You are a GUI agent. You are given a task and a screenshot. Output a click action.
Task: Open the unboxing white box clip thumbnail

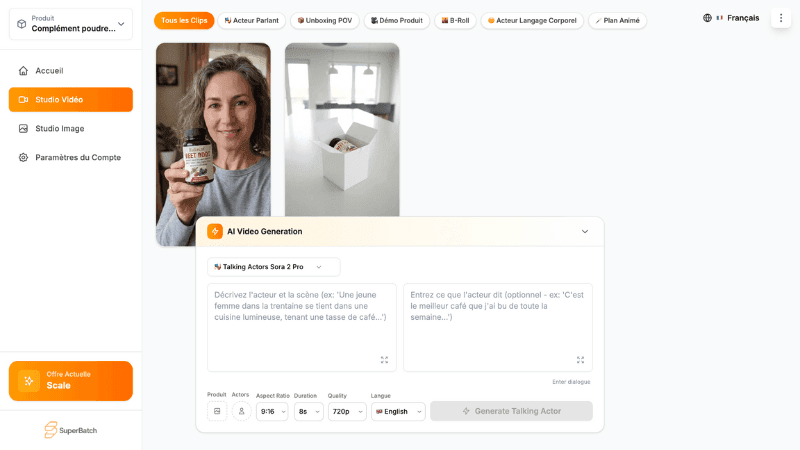click(342, 130)
